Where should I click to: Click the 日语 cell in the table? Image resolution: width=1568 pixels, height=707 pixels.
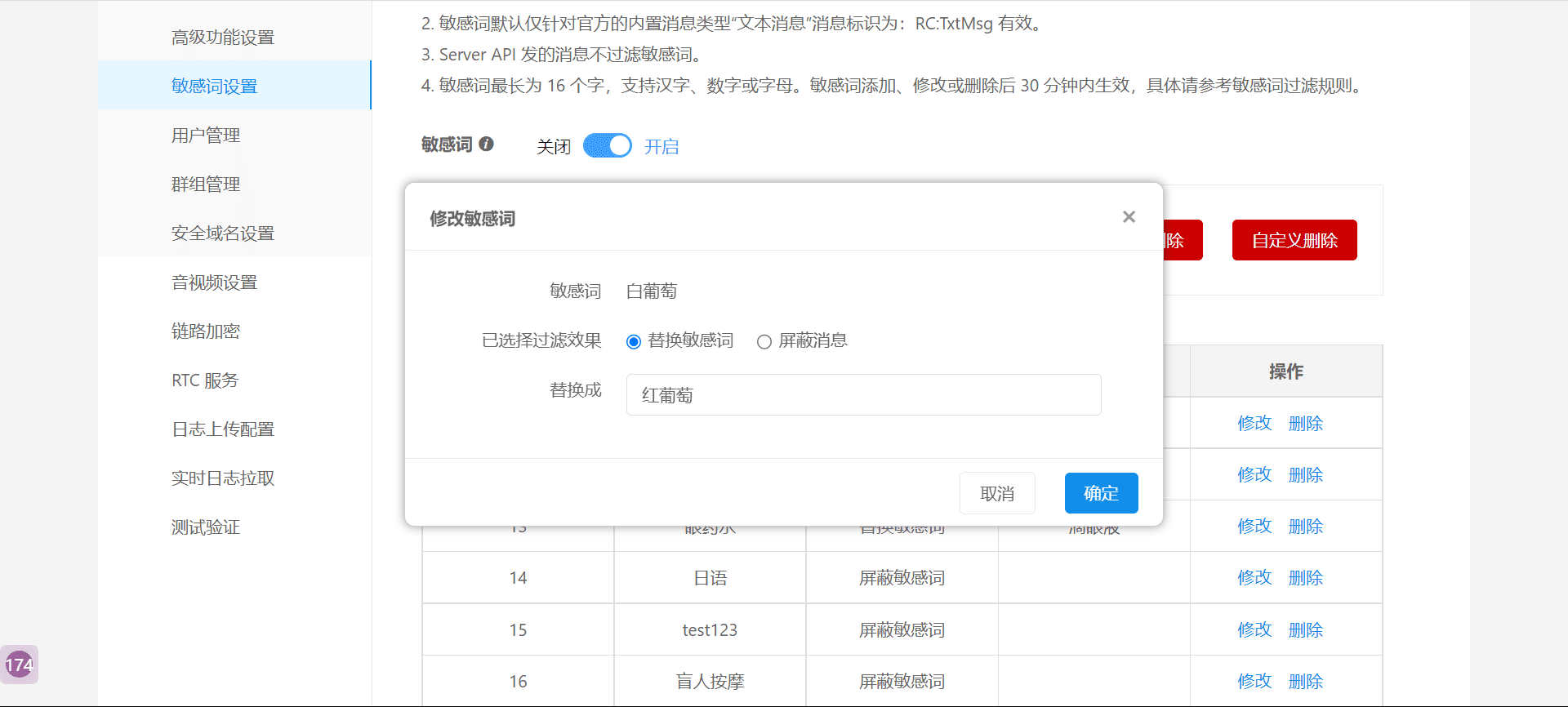(710, 578)
